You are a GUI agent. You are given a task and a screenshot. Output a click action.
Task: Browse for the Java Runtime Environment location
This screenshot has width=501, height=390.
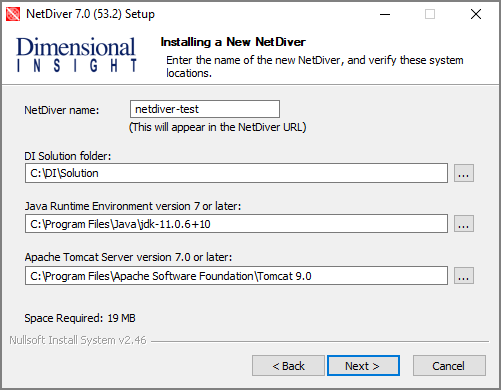[464, 224]
